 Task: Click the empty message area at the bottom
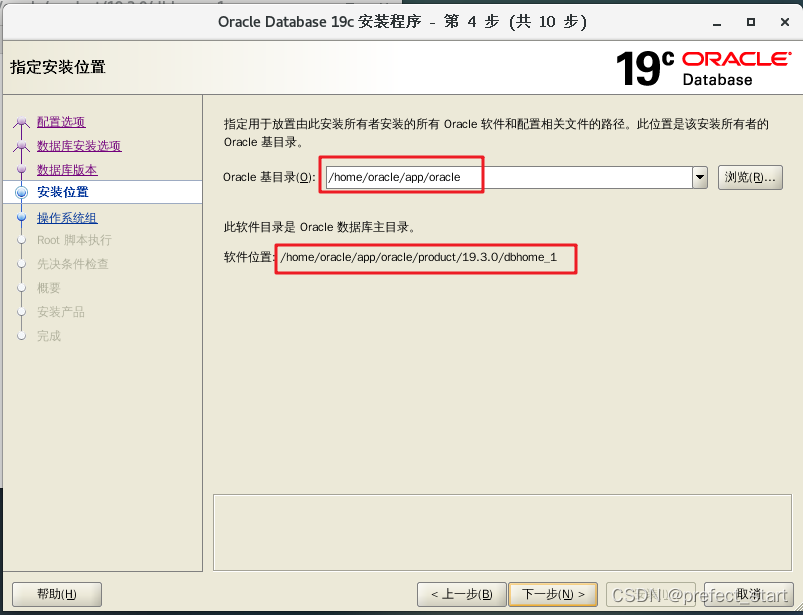(x=502, y=532)
